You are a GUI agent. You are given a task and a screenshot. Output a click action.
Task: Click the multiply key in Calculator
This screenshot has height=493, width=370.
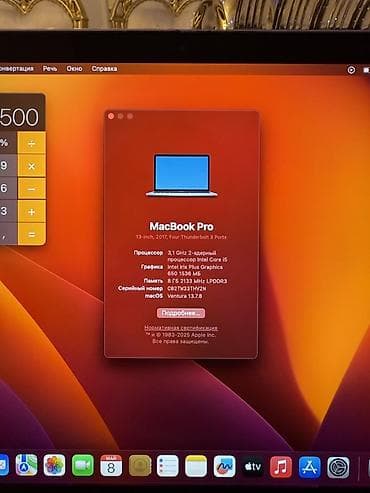pyautogui.click(x=31, y=166)
